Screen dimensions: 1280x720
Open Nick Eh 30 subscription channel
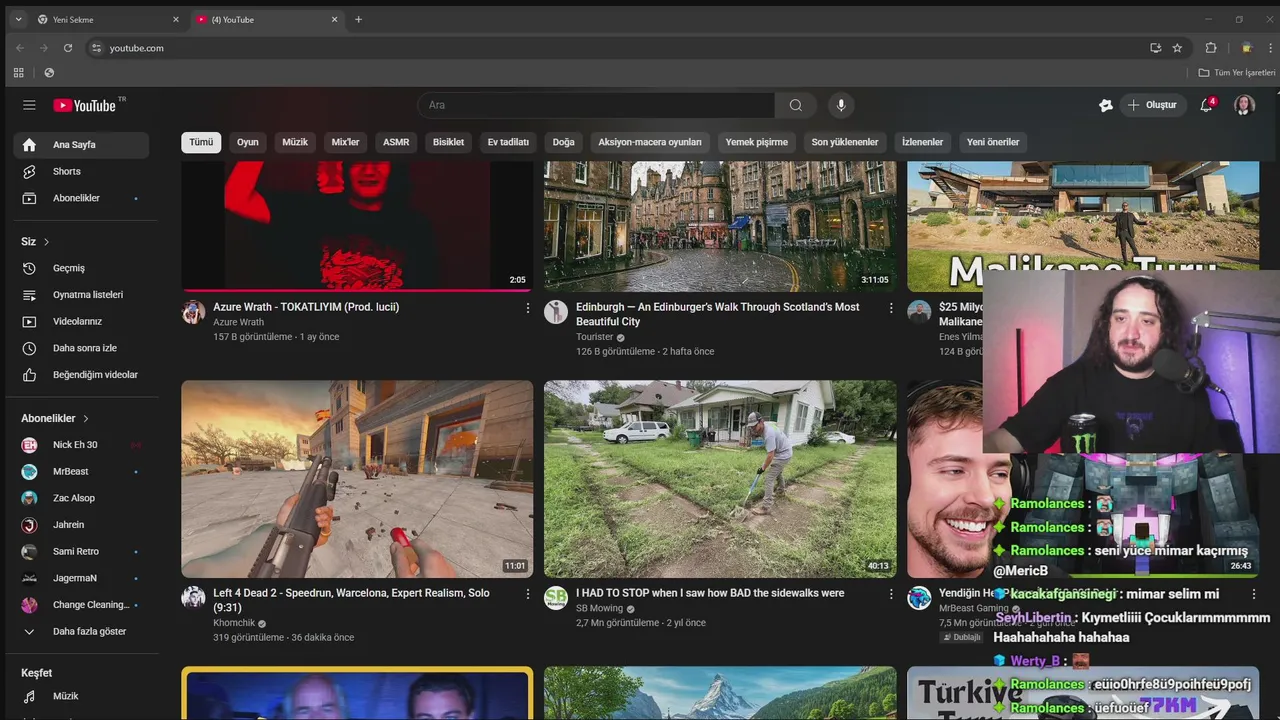tap(81, 445)
